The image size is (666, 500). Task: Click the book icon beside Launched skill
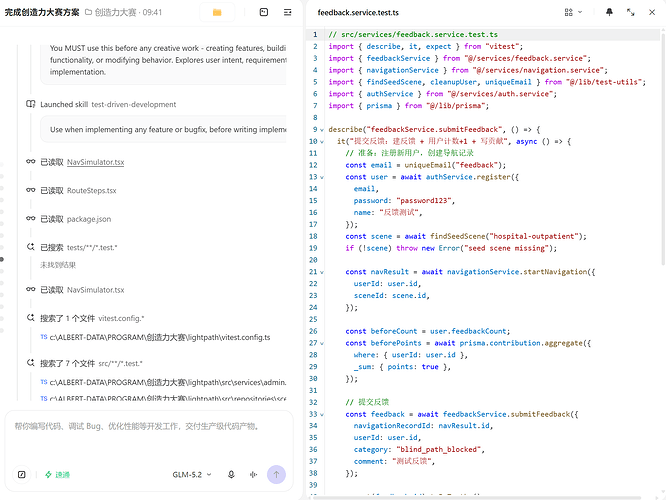pyautogui.click(x=31, y=104)
